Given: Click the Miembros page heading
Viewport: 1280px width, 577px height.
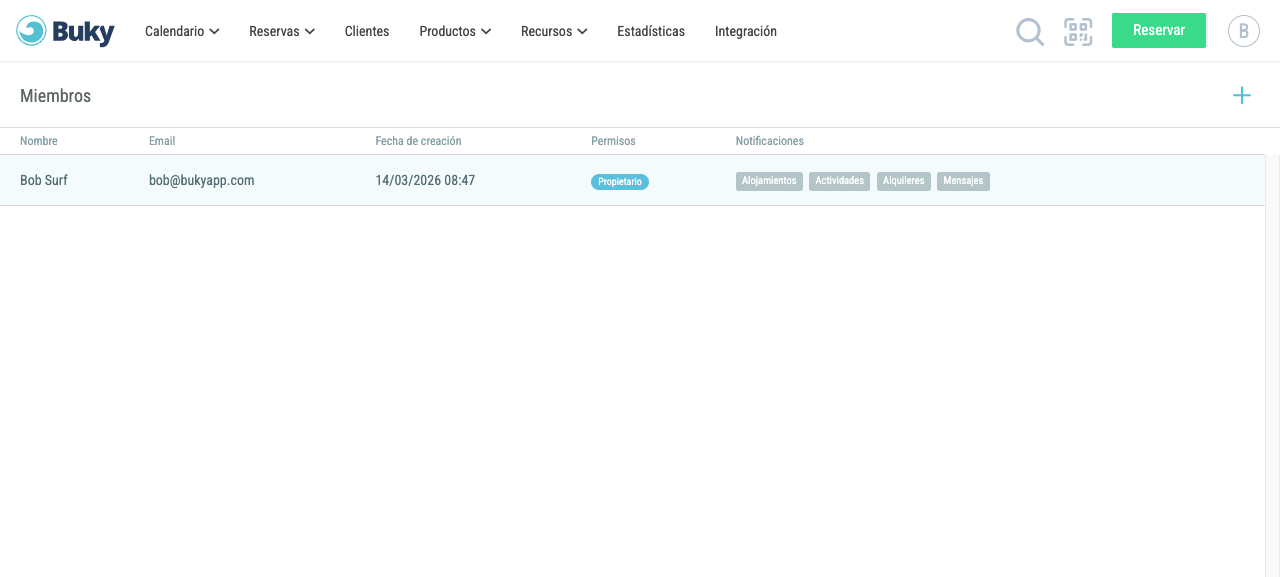Looking at the screenshot, I should click(x=55, y=96).
